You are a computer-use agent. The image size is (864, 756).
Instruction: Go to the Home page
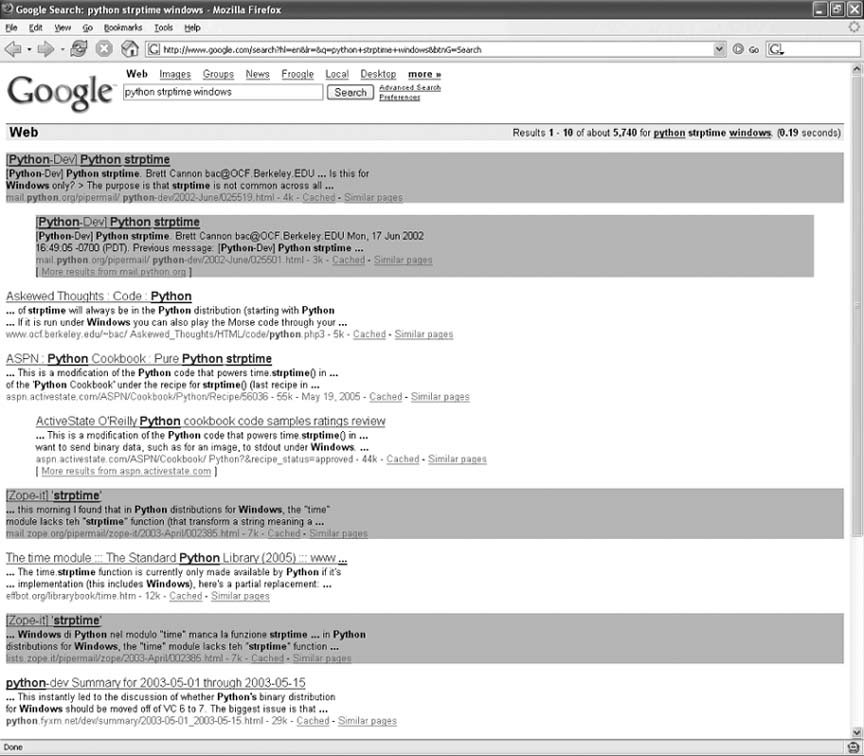(x=129, y=48)
